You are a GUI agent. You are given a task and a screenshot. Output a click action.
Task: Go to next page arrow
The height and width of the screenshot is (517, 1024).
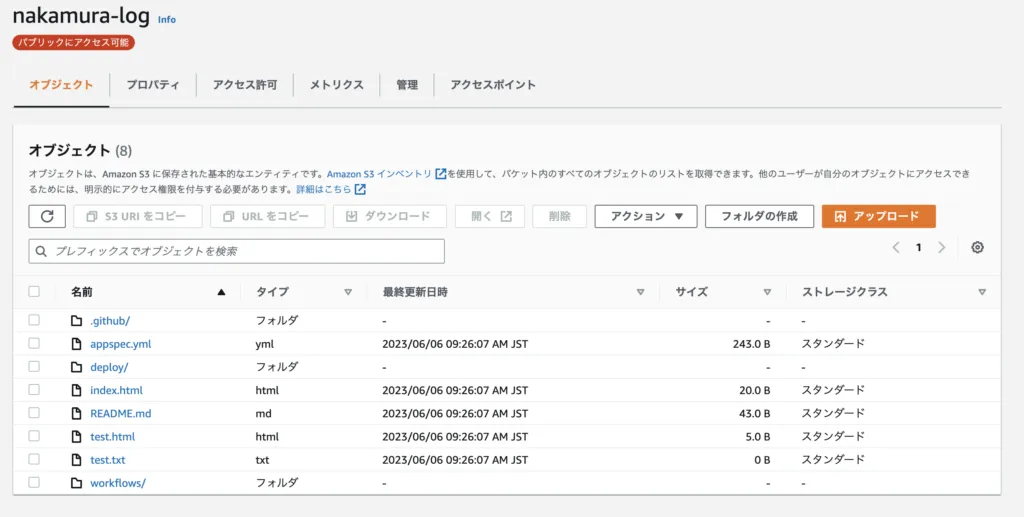[x=942, y=247]
